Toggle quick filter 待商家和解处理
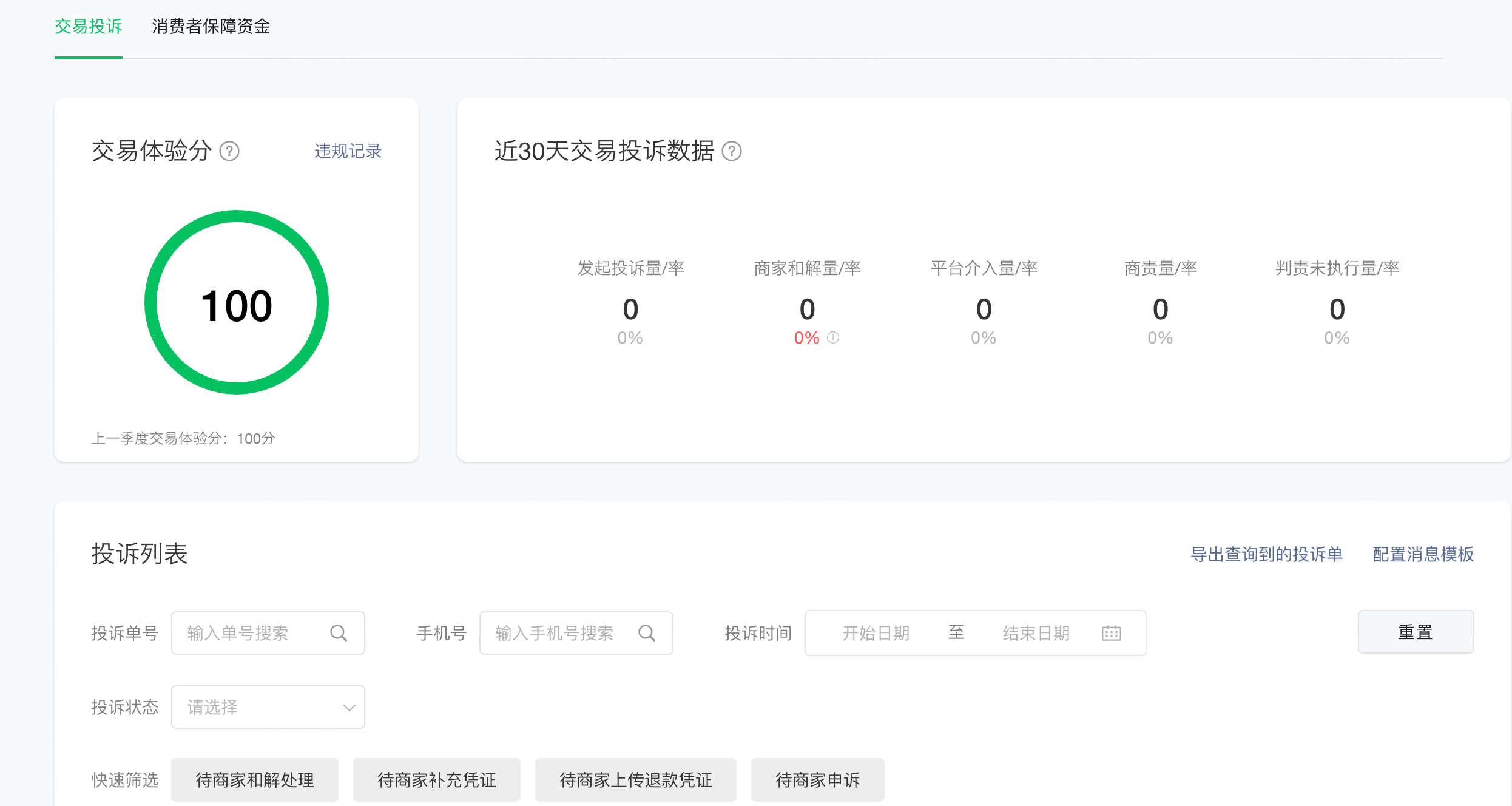This screenshot has height=806, width=1512. coord(255,779)
